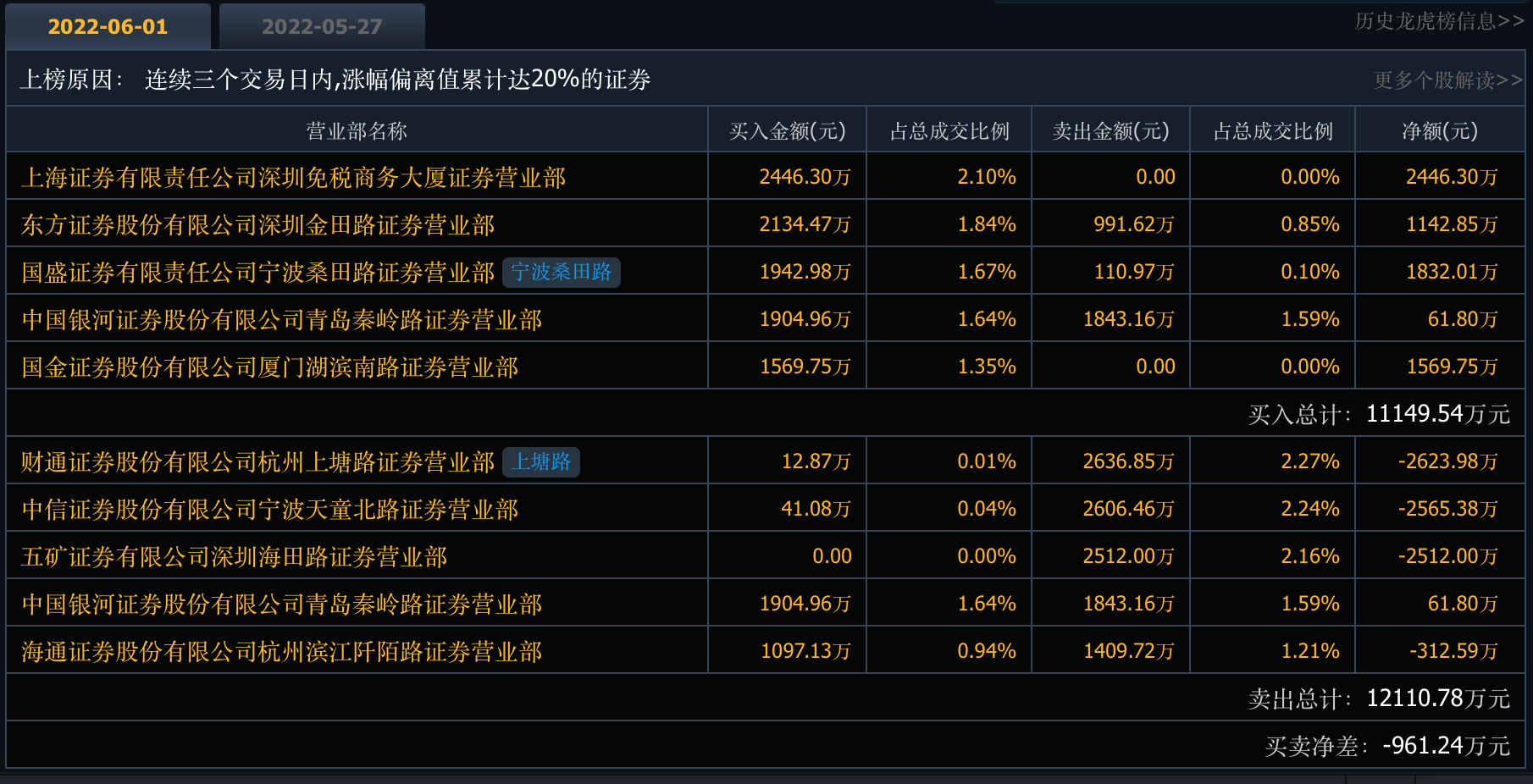The image size is (1533, 784).
Task: Open 东方证券深圳金田路证券营业部 entry
Action: (257, 225)
